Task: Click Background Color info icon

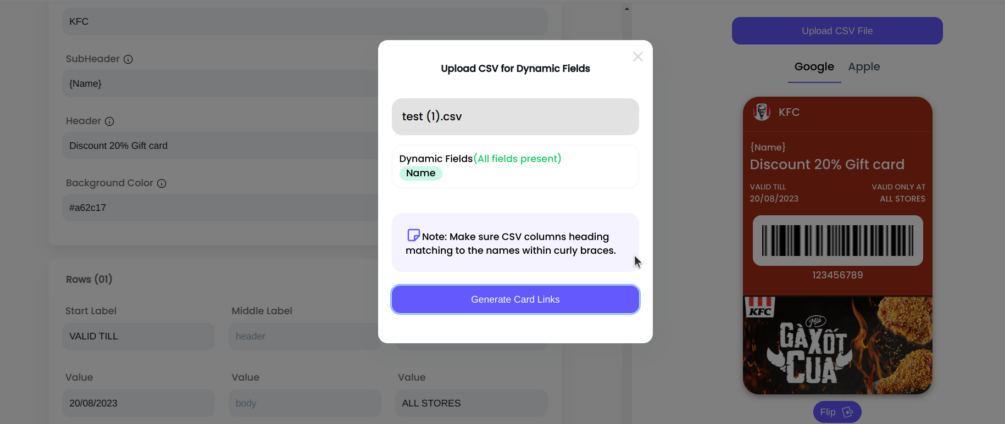Action: click(161, 184)
